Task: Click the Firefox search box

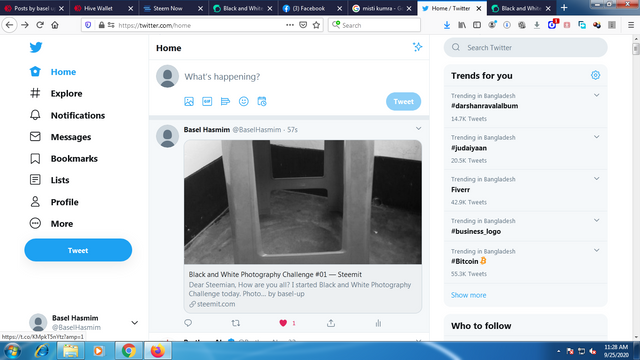Action: 374,25
